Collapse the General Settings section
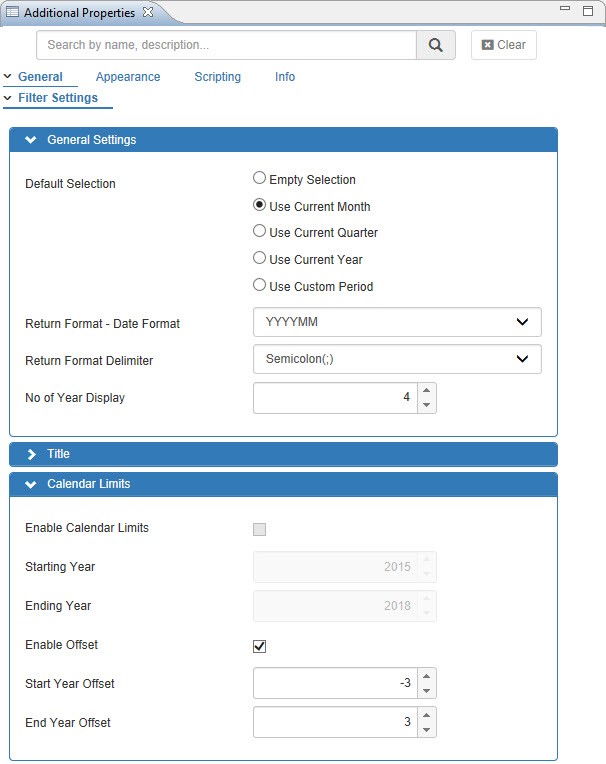 pos(31,140)
